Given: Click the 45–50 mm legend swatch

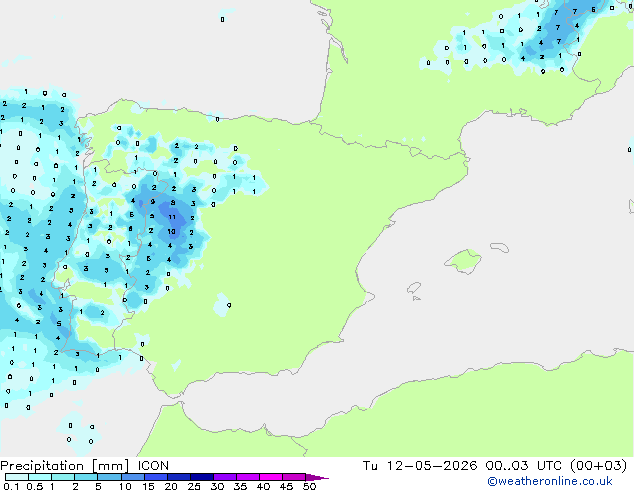Looking at the screenshot, I should point(294,477).
